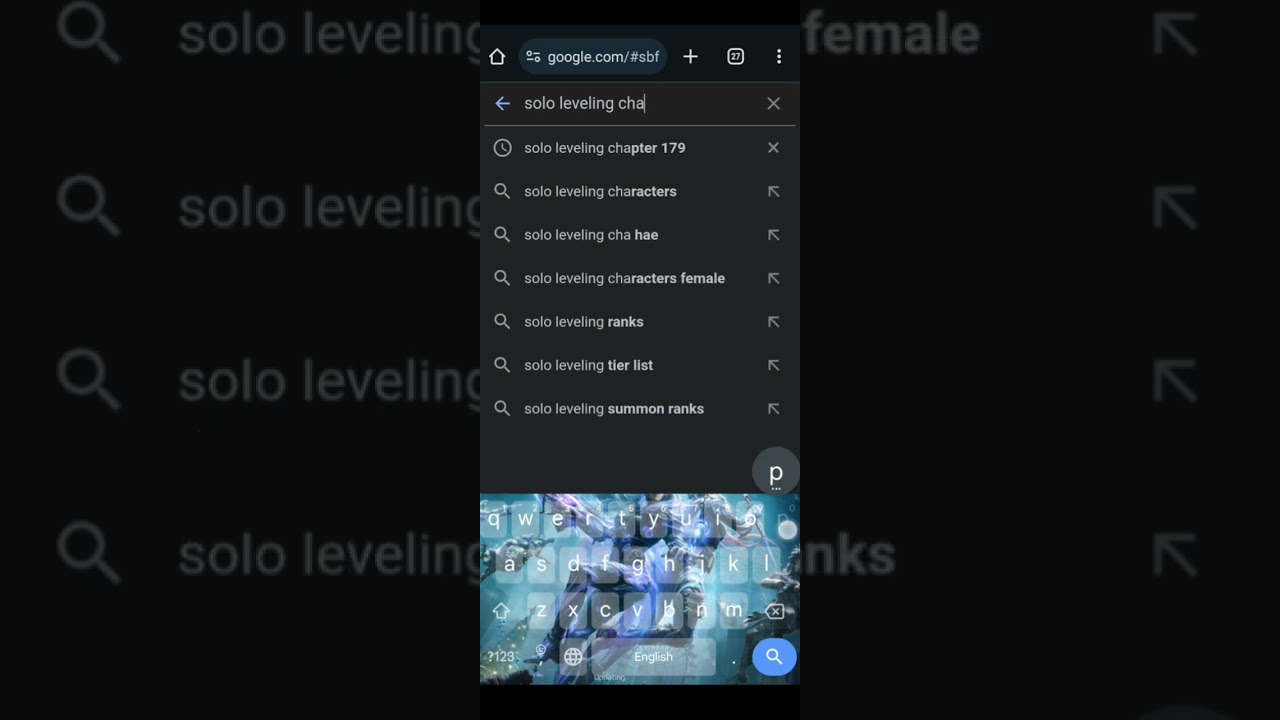The width and height of the screenshot is (1280, 720).
Task: Tap the period key on keyboard
Action: [x=734, y=660]
